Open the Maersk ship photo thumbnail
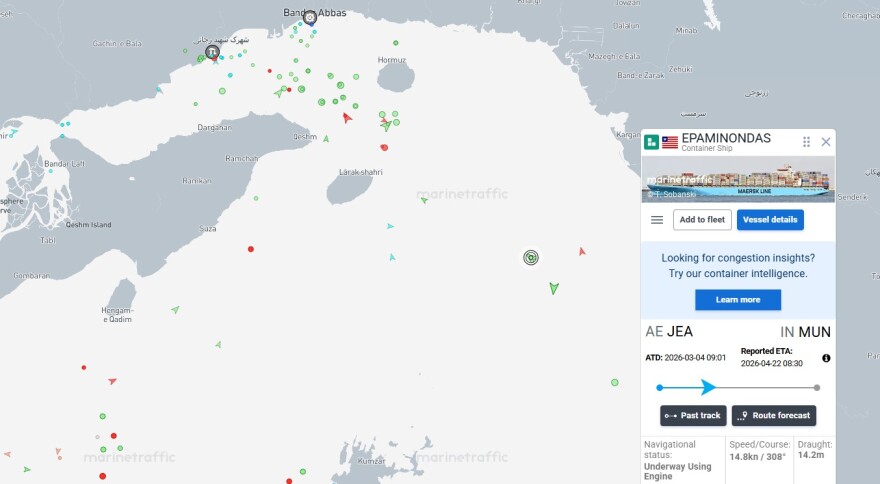Screen dimensions: 880x484 (x=738, y=180)
